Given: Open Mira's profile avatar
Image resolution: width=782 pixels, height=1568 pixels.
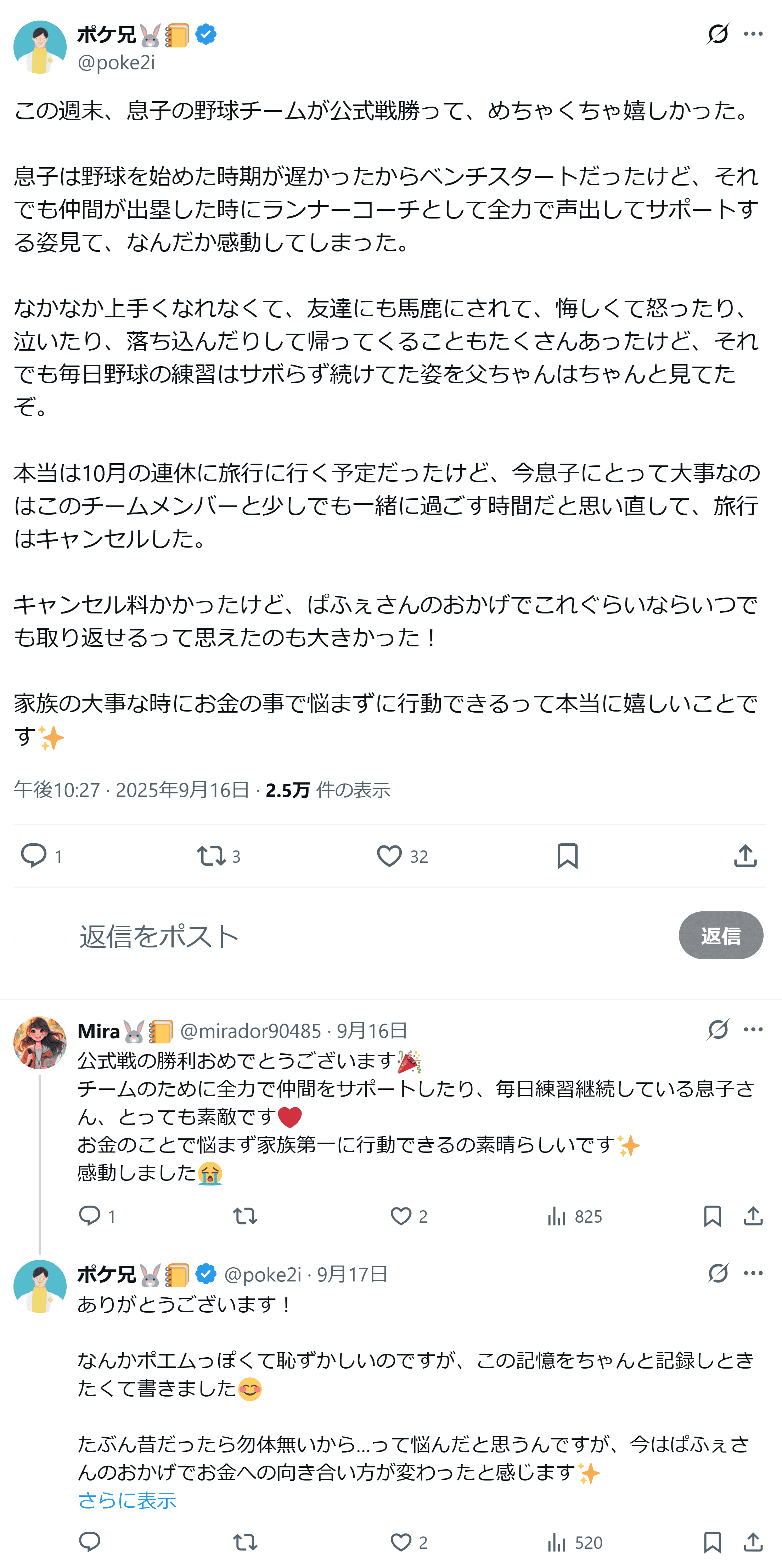Looking at the screenshot, I should [40, 1042].
